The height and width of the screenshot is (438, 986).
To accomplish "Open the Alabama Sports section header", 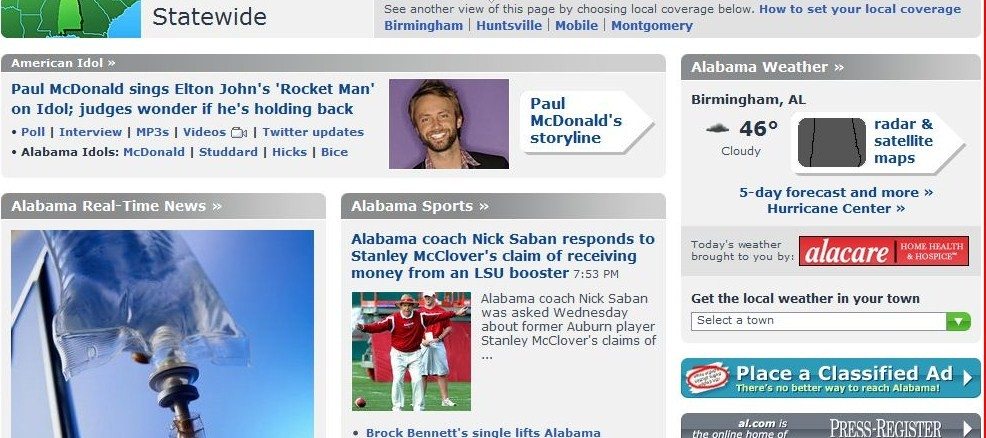I will pyautogui.click(x=419, y=206).
